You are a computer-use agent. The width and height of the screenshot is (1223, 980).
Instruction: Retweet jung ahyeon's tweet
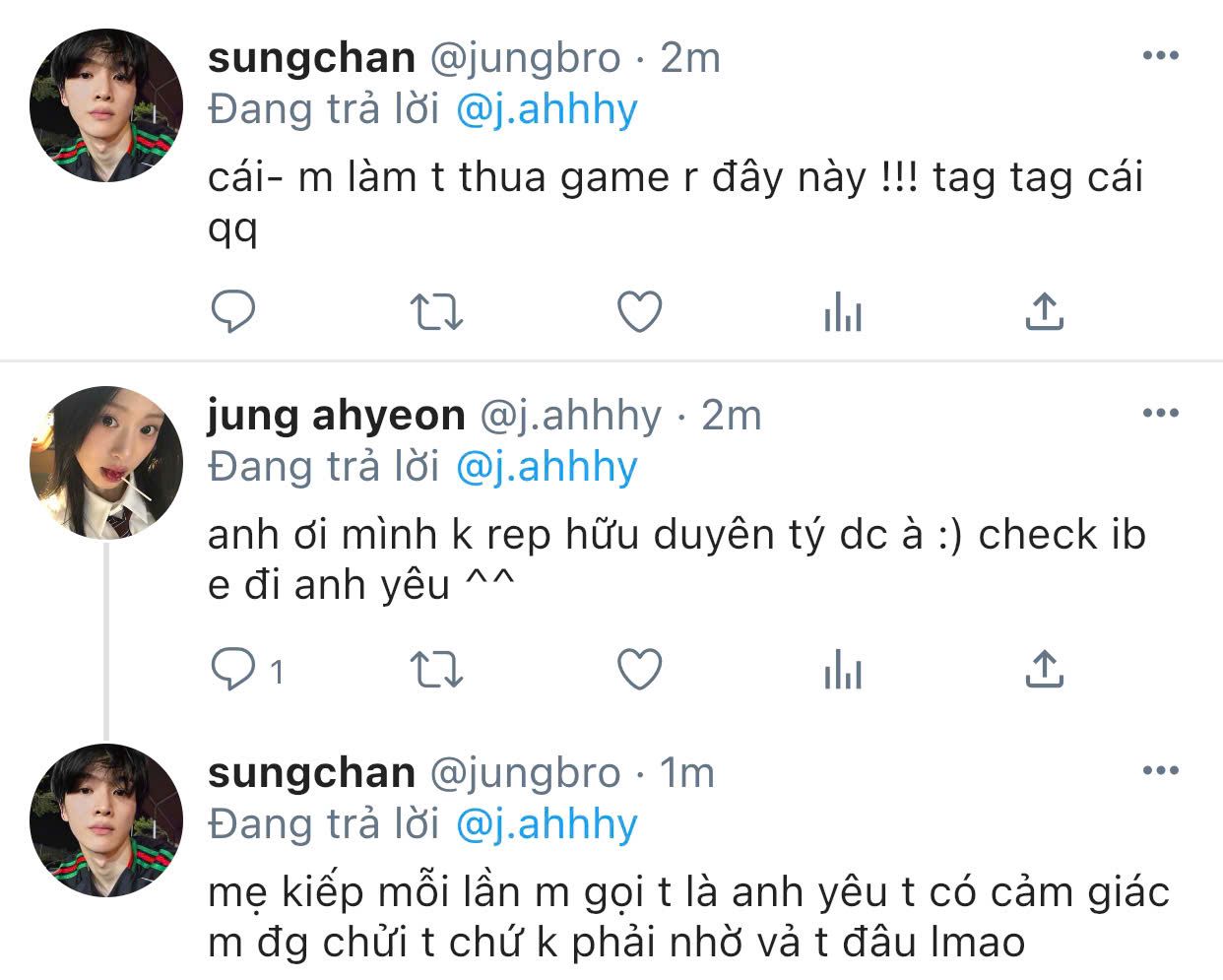(435, 672)
